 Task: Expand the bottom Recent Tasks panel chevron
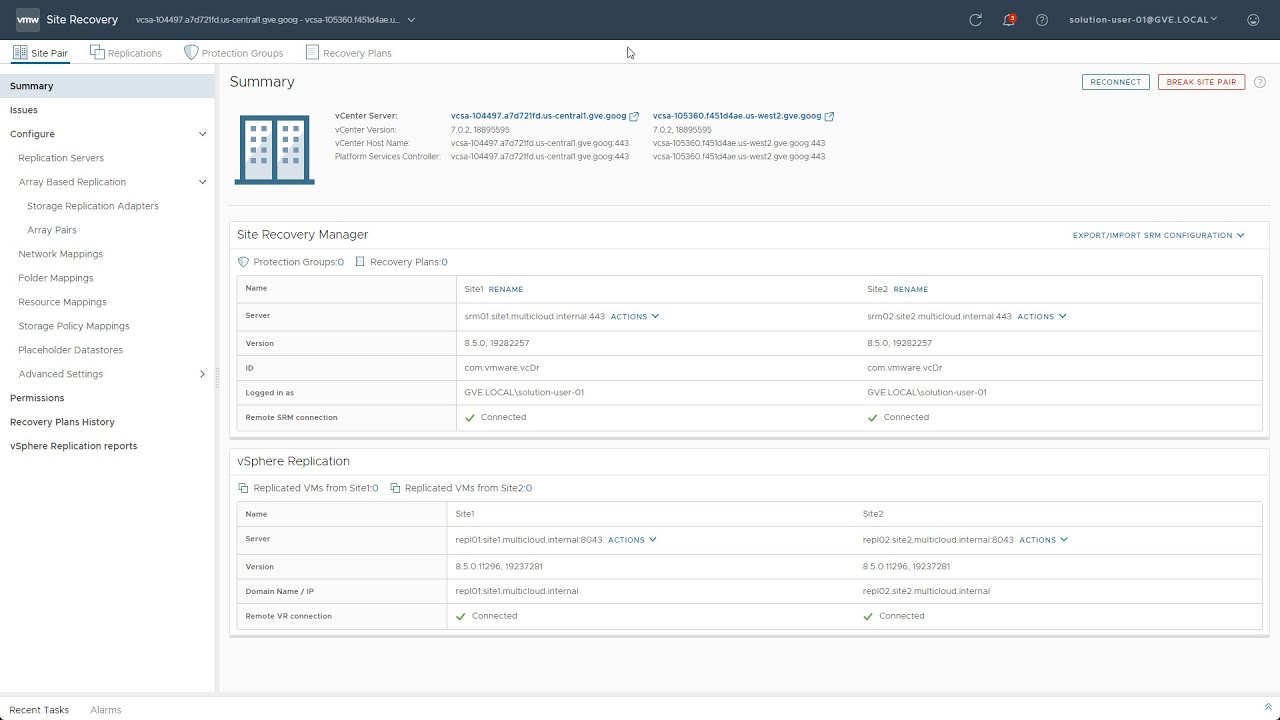[x=1268, y=708]
